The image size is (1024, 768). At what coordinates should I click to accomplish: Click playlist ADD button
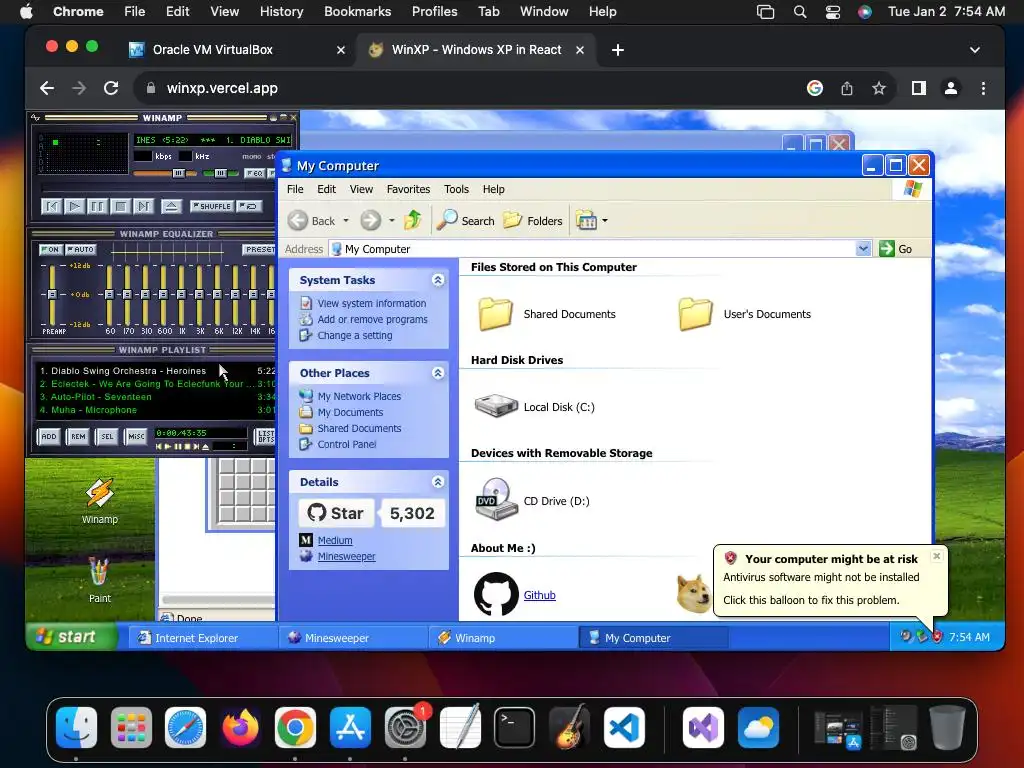pyautogui.click(x=49, y=436)
